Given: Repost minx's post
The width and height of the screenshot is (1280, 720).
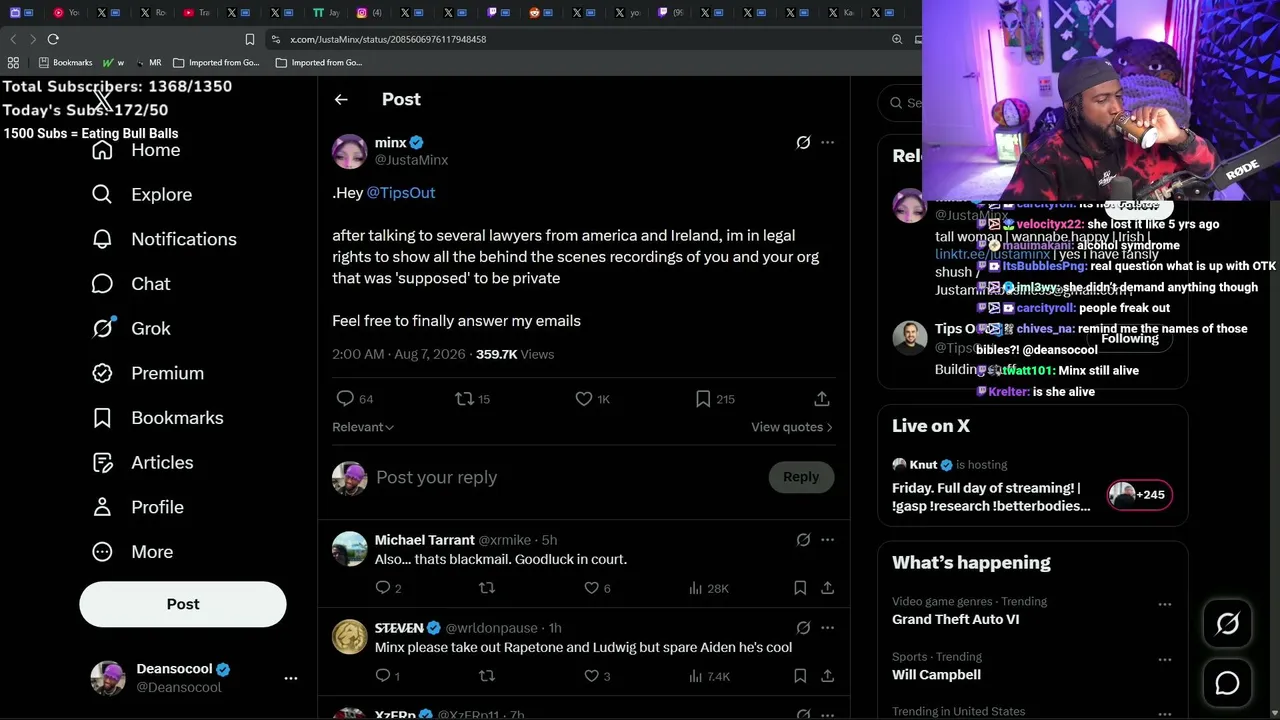Looking at the screenshot, I should pyautogui.click(x=464, y=399).
